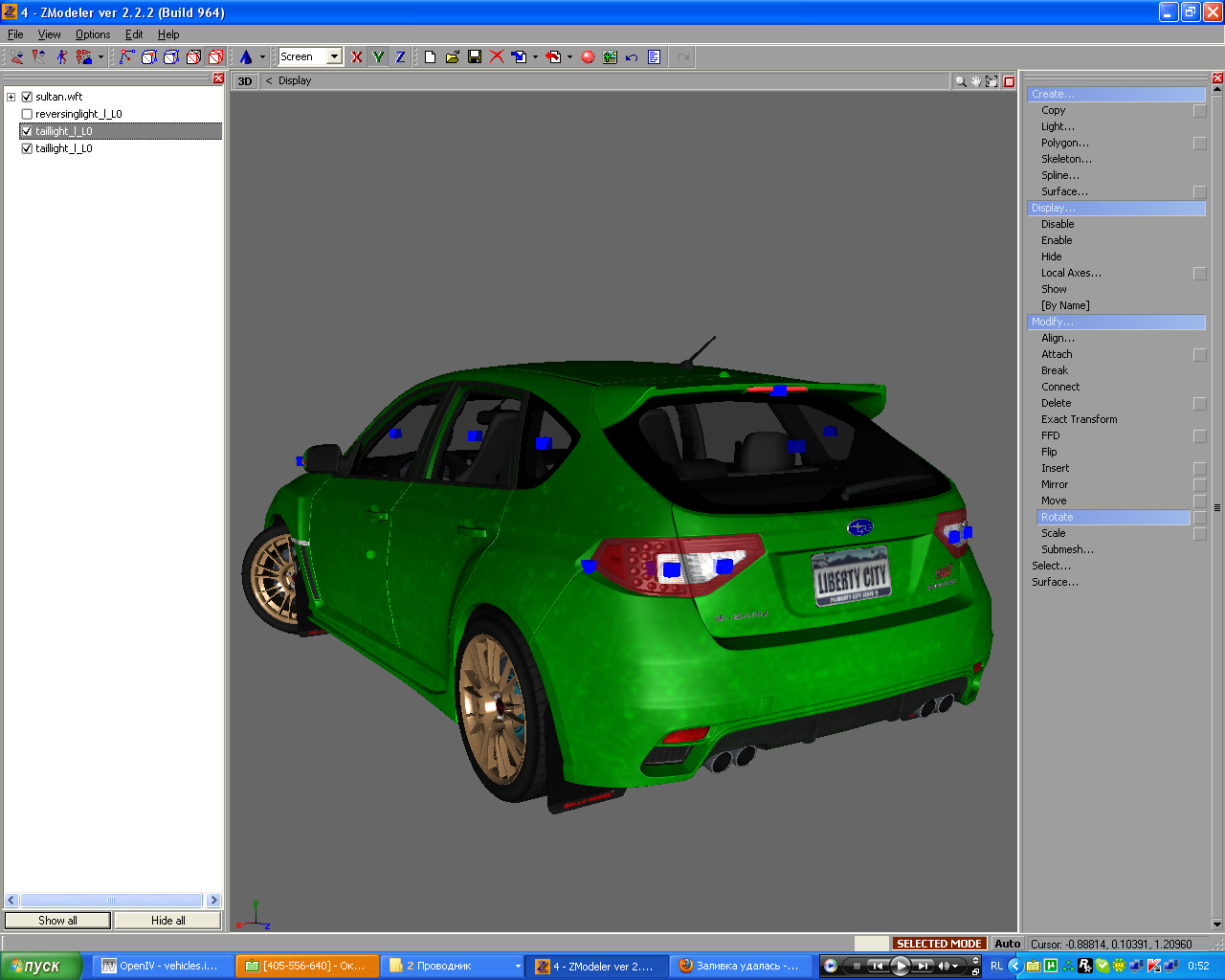Click the object list horizontal scrollbar

[111, 901]
